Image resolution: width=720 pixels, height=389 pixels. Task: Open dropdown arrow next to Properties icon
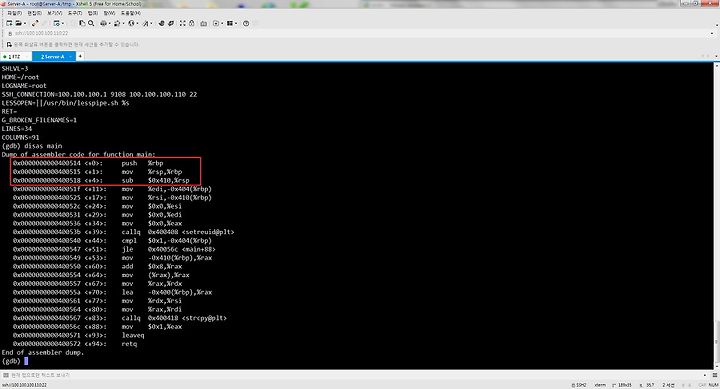click(63, 23)
